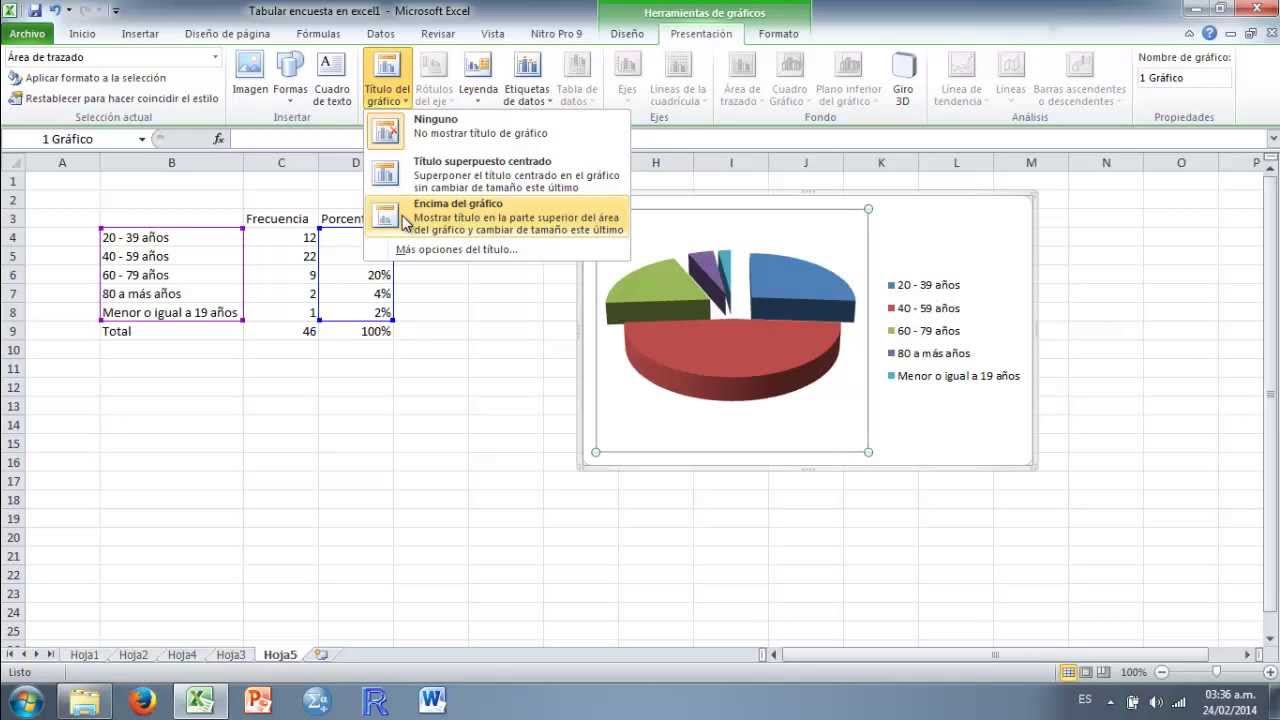Open the Líneas analysis options
Screen dimensions: 1280x720
1011,78
